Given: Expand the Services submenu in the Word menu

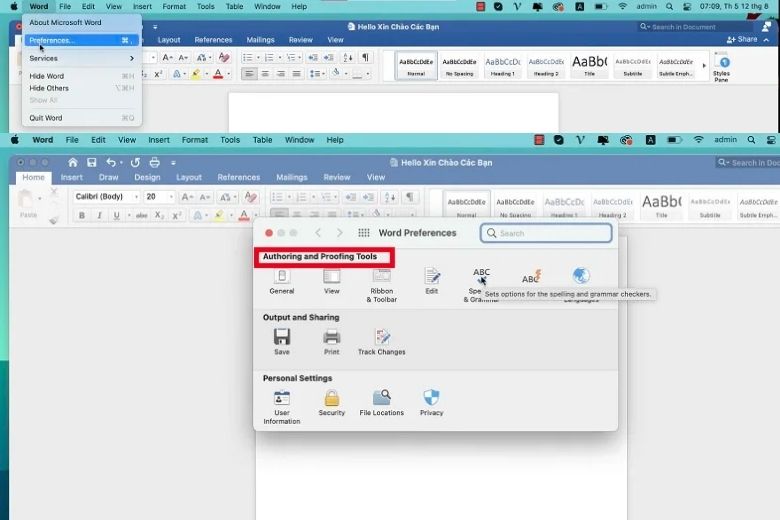Looking at the screenshot, I should click(x=82, y=58).
